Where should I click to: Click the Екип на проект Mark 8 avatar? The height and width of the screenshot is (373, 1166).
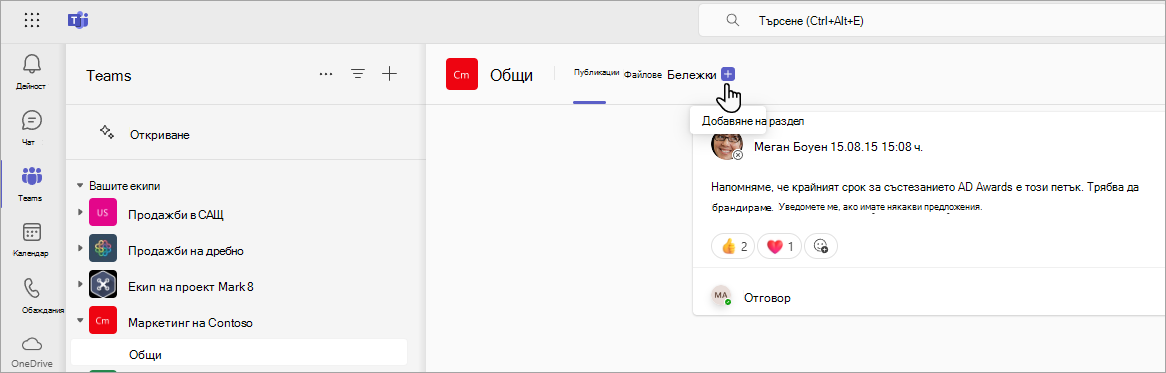point(103,285)
